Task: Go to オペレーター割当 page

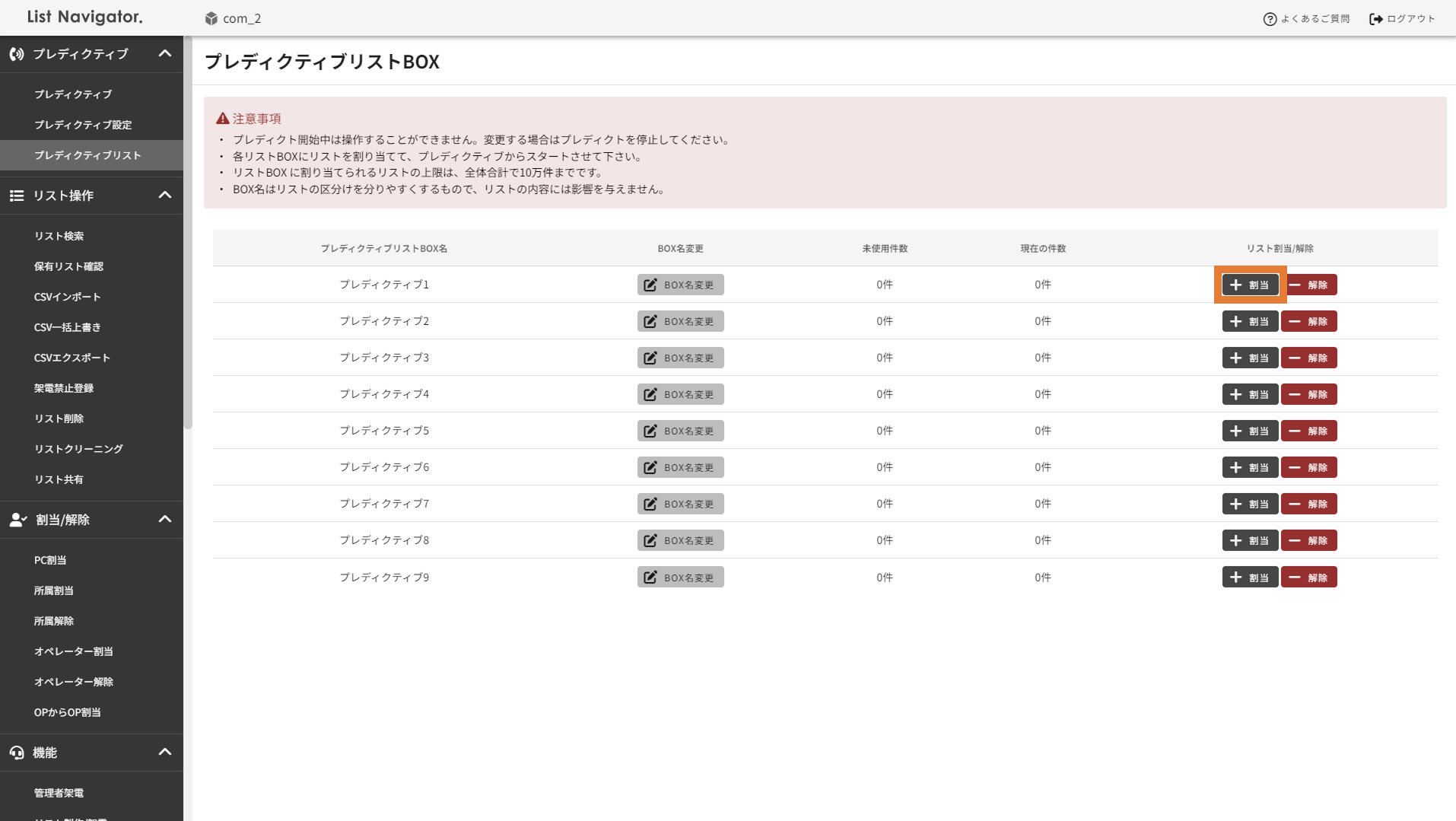Action: point(73,651)
